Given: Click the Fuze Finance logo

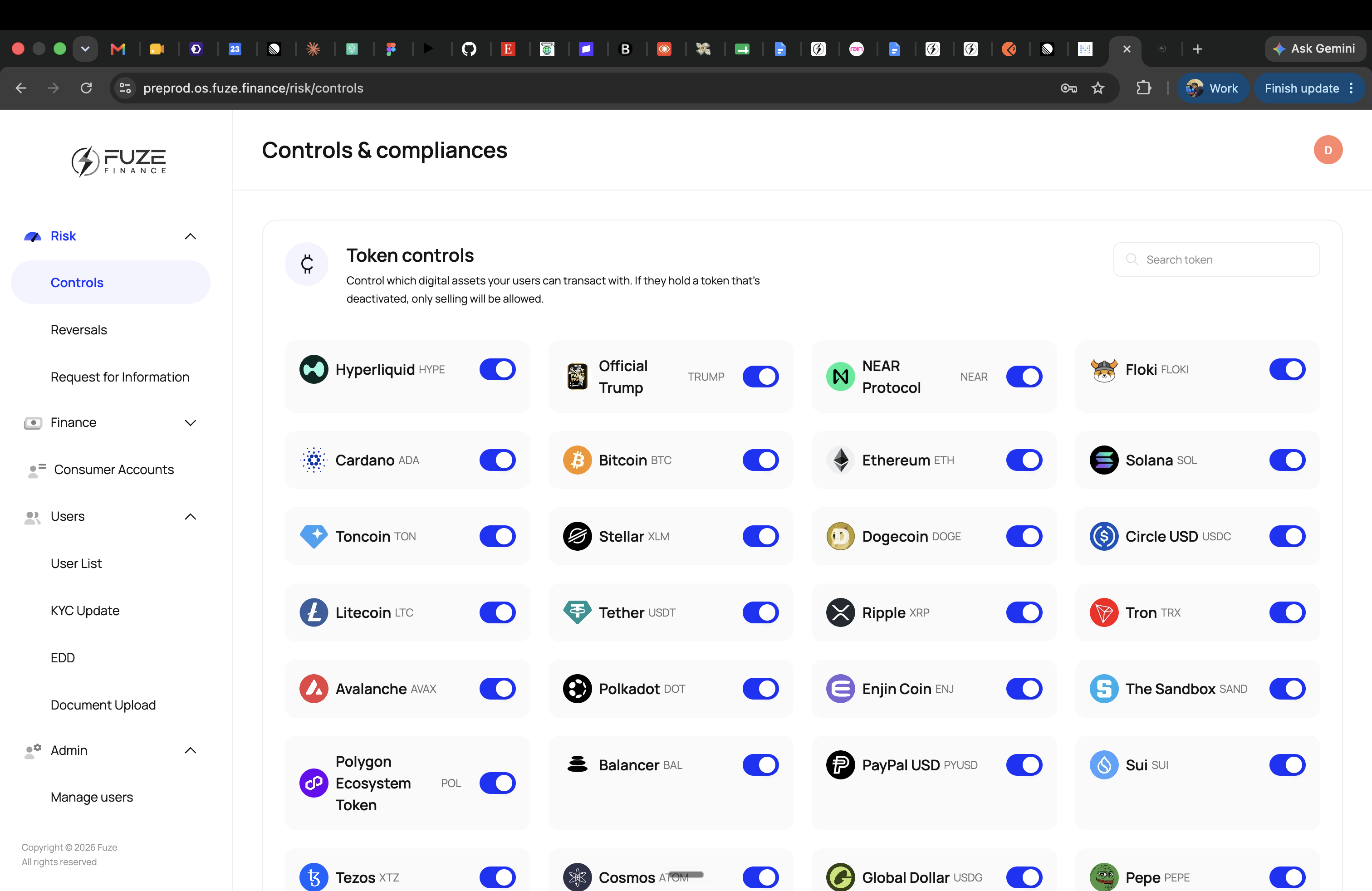Looking at the screenshot, I should 119,161.
